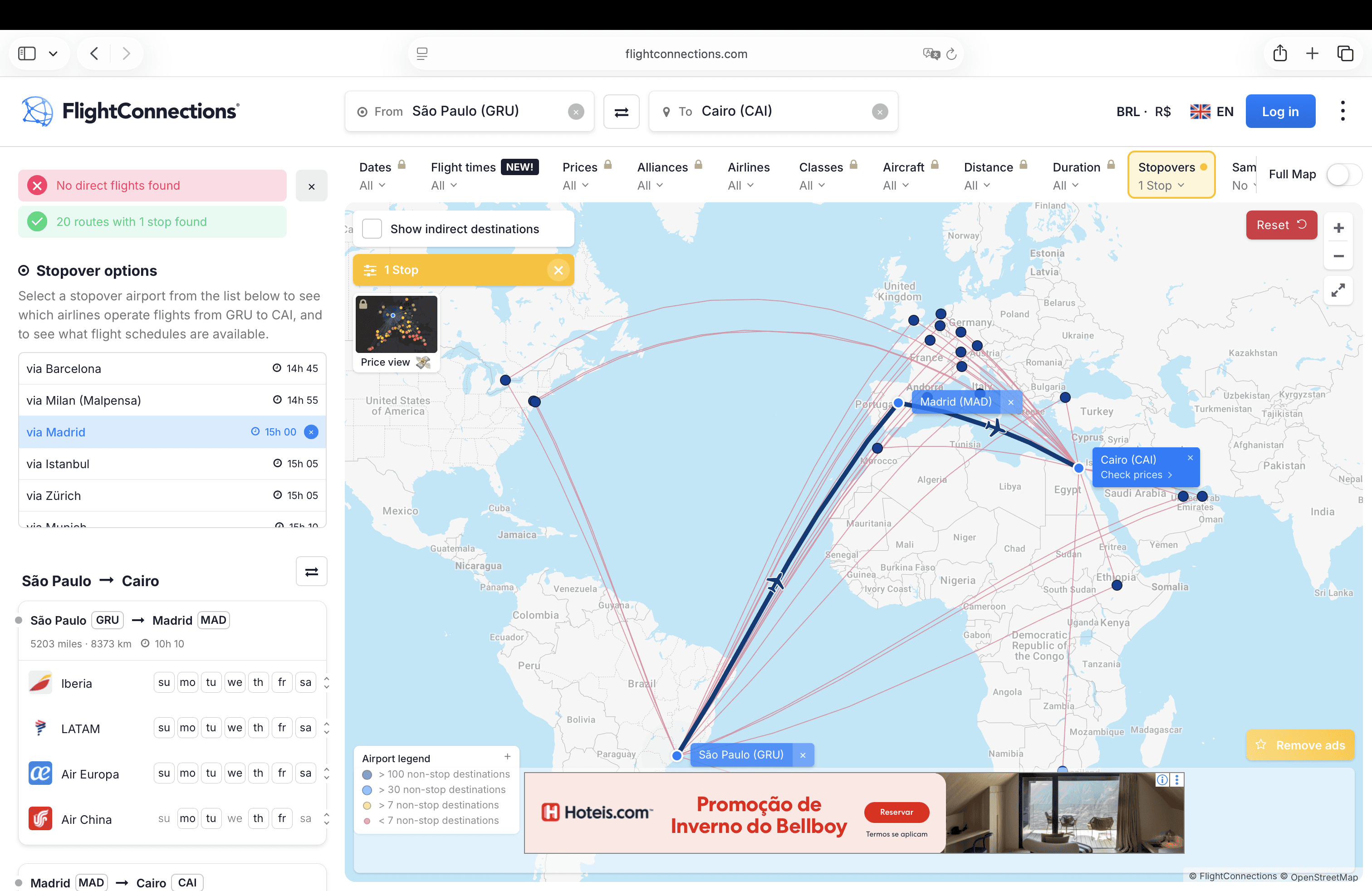The image size is (1372, 891).
Task: Open the Prices filter dropdown
Action: 587,176
